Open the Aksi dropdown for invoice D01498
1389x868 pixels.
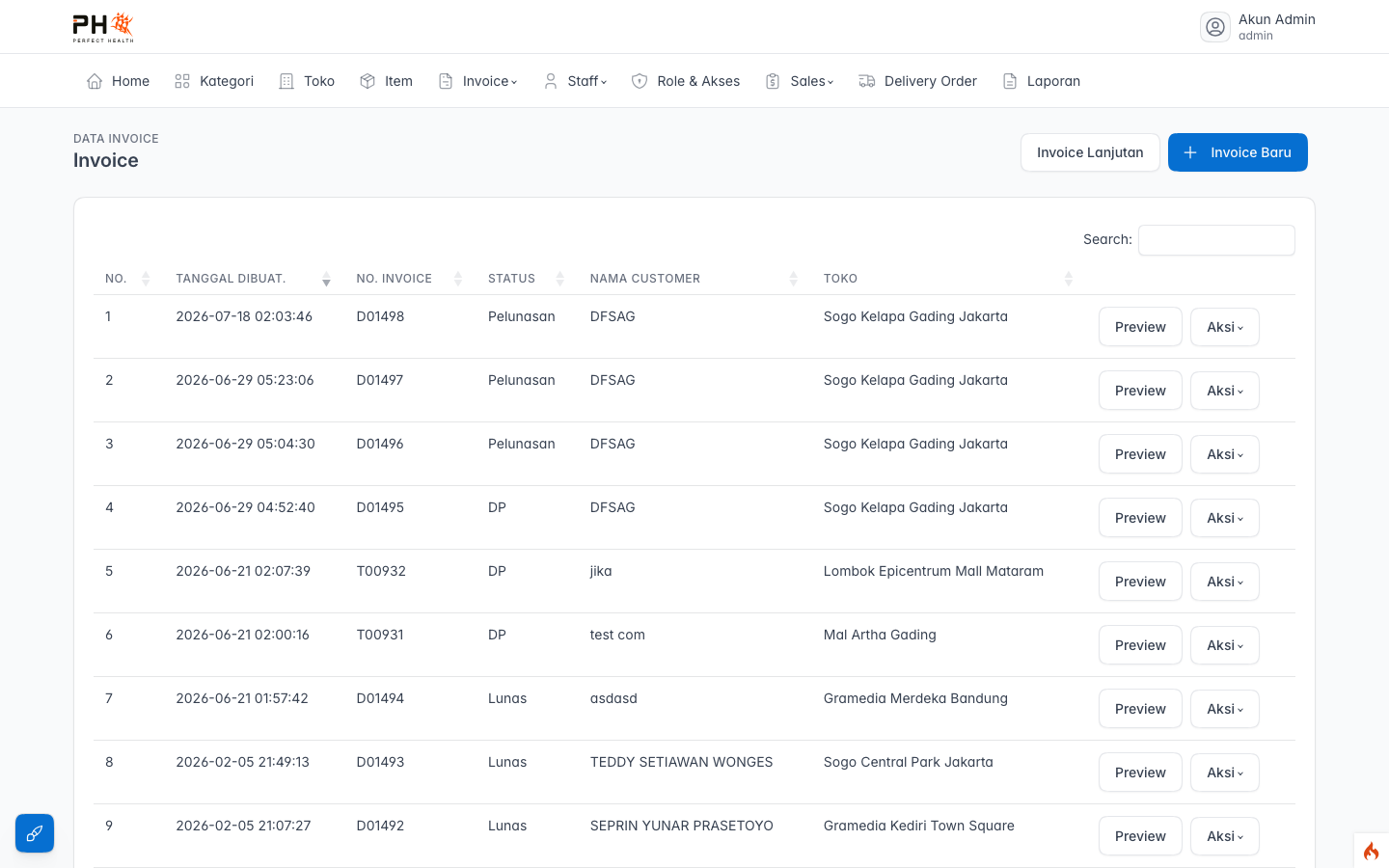1225,327
